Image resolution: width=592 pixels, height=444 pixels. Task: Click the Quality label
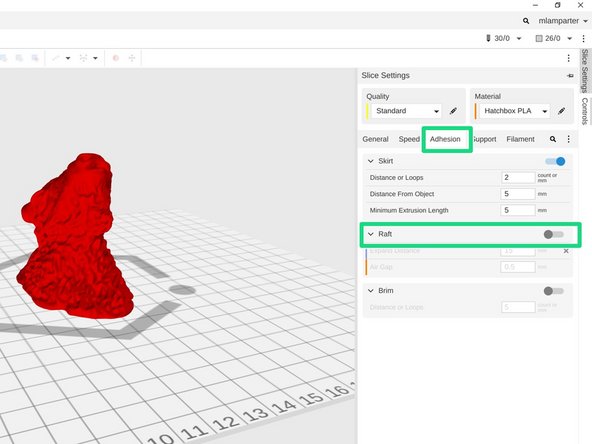click(x=378, y=97)
